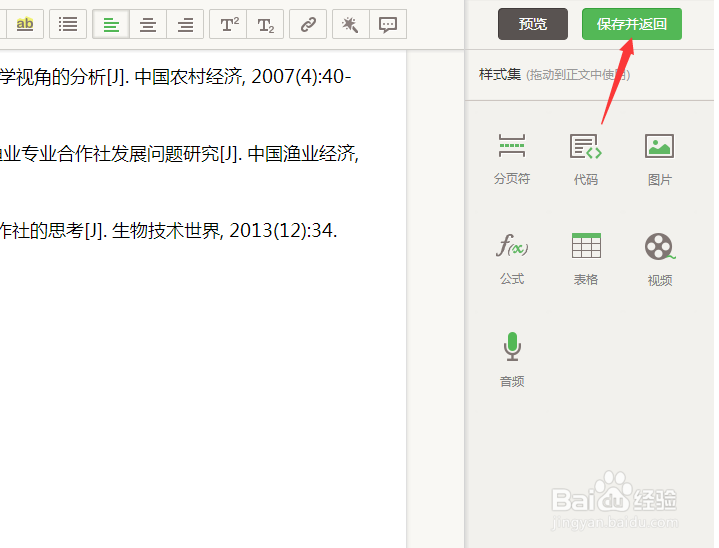
Task: Align text to the right
Action: pos(185,24)
